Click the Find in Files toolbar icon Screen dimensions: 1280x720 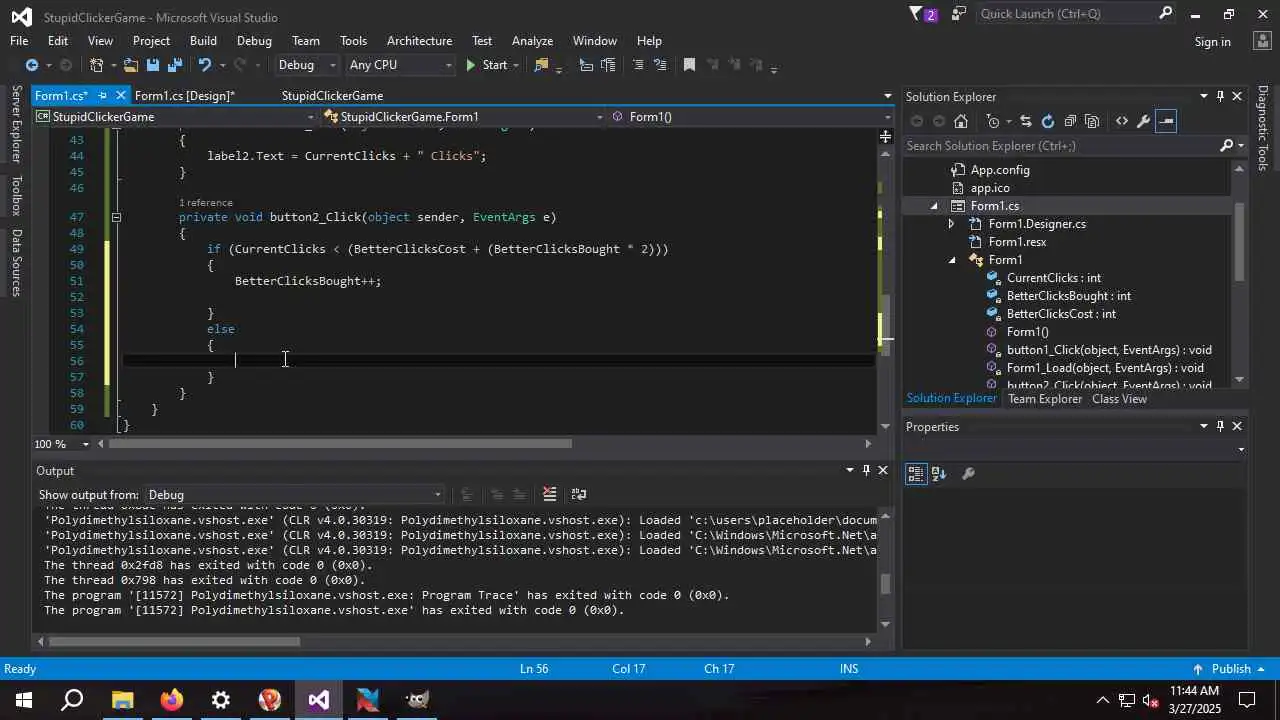coord(542,65)
